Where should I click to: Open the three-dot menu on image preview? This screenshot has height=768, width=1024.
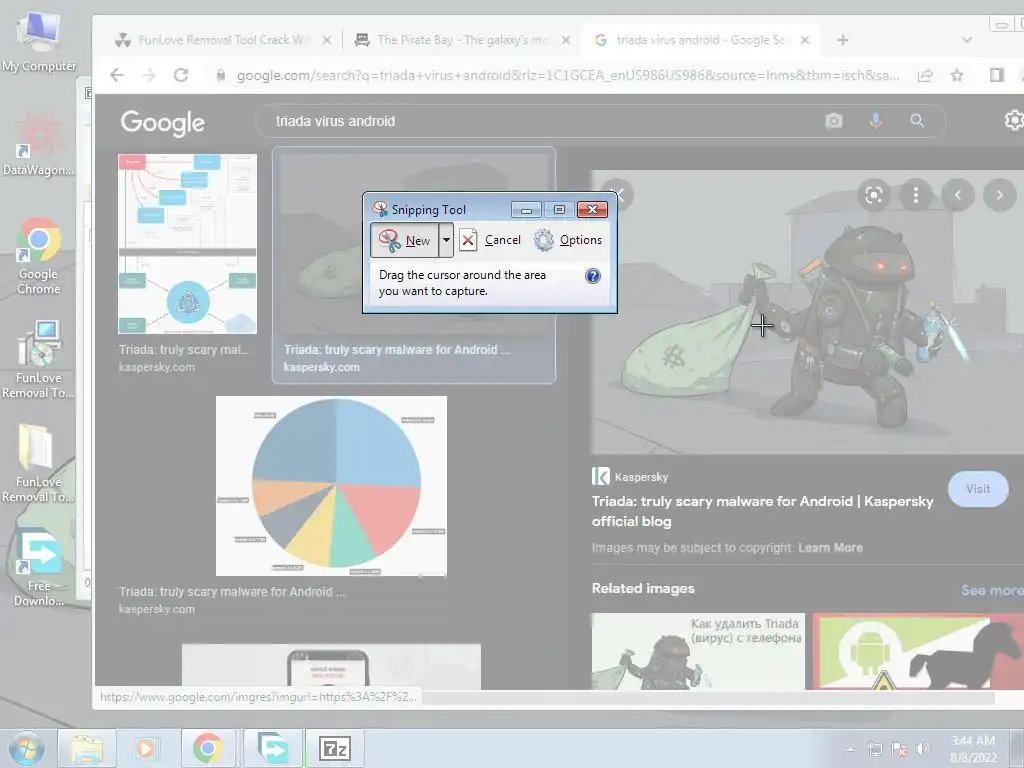pos(916,195)
